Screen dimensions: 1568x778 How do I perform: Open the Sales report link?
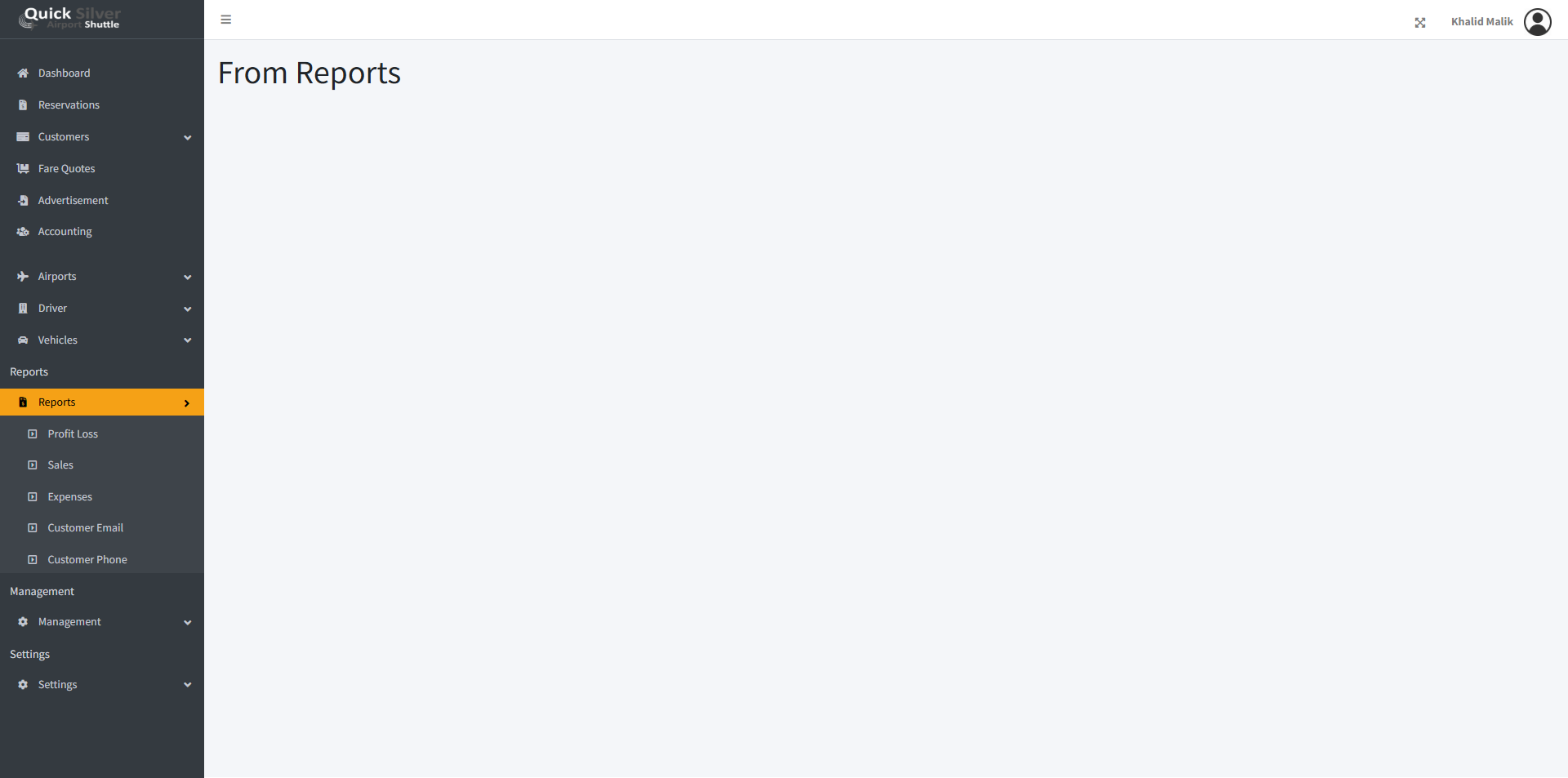(x=60, y=465)
